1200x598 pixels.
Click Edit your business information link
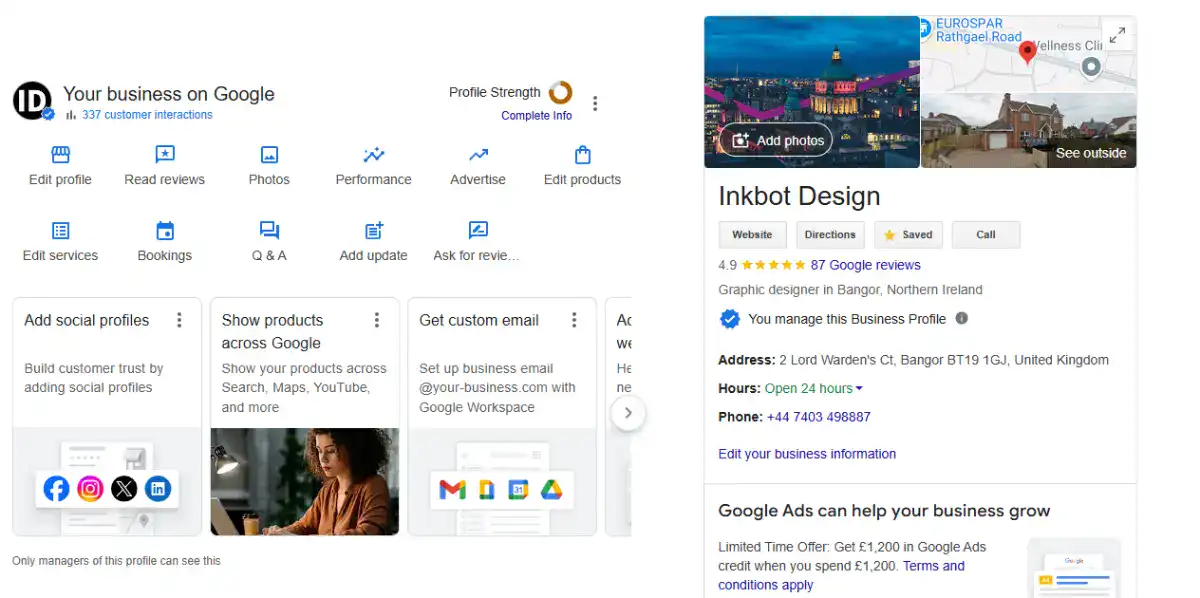(x=807, y=454)
